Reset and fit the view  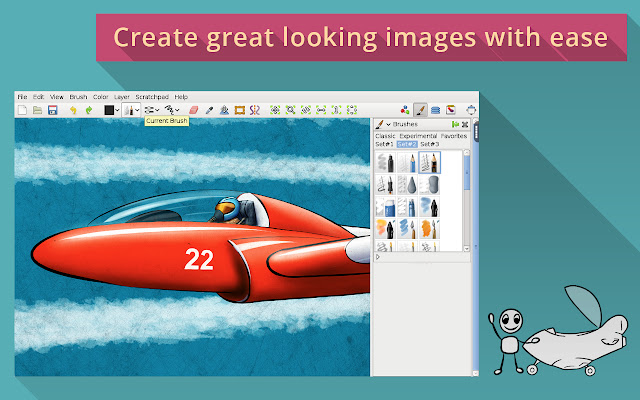pos(352,110)
